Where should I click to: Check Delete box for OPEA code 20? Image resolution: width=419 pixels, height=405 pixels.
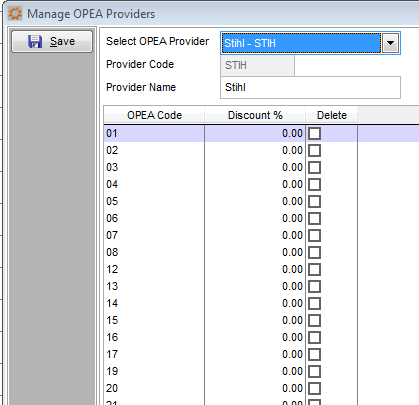pos(314,389)
